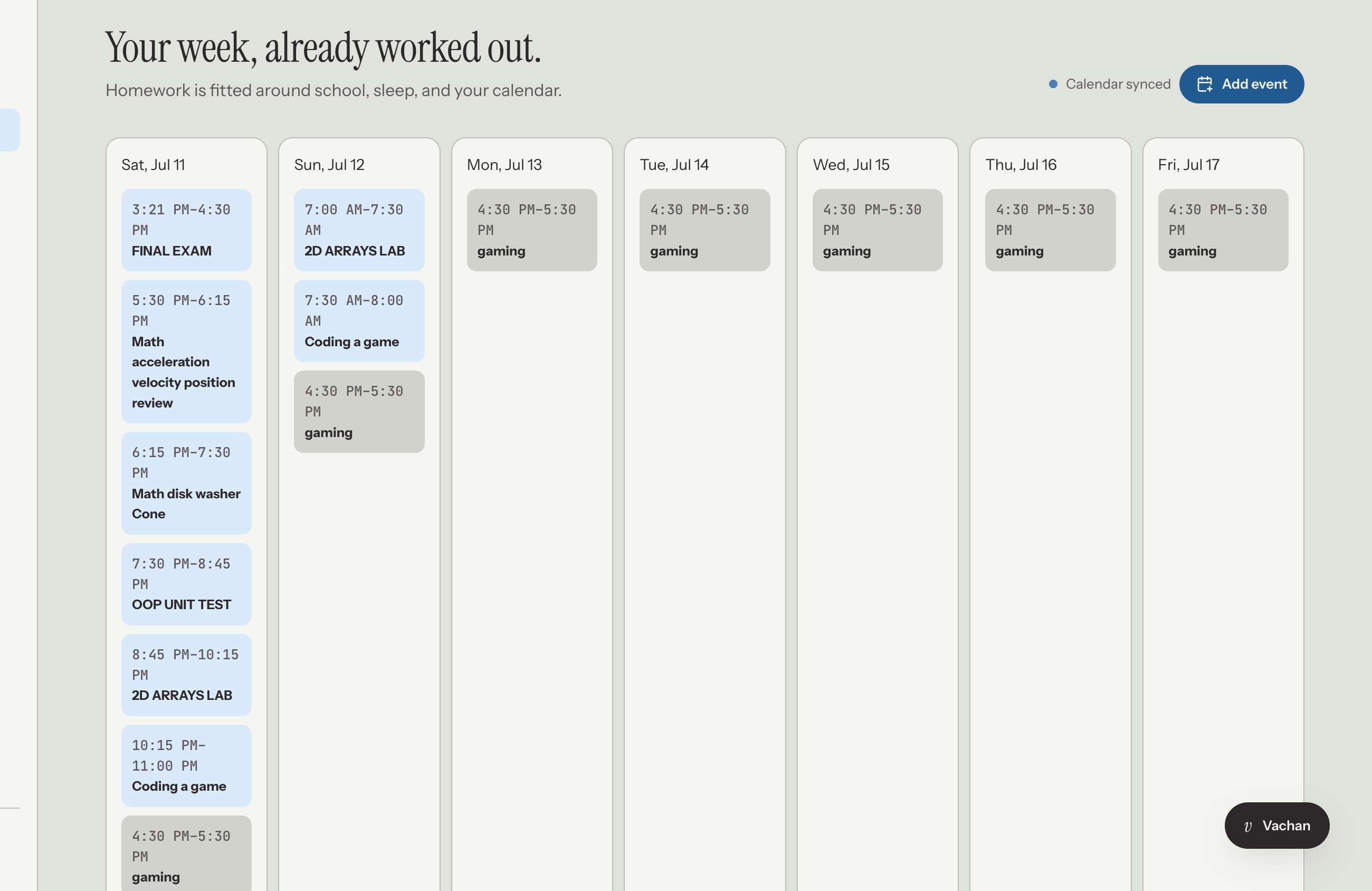Open Sunday's 2D ARRAYS LAB at 7:00 AM
Image resolution: width=1372 pixels, height=891 pixels.
tap(359, 230)
